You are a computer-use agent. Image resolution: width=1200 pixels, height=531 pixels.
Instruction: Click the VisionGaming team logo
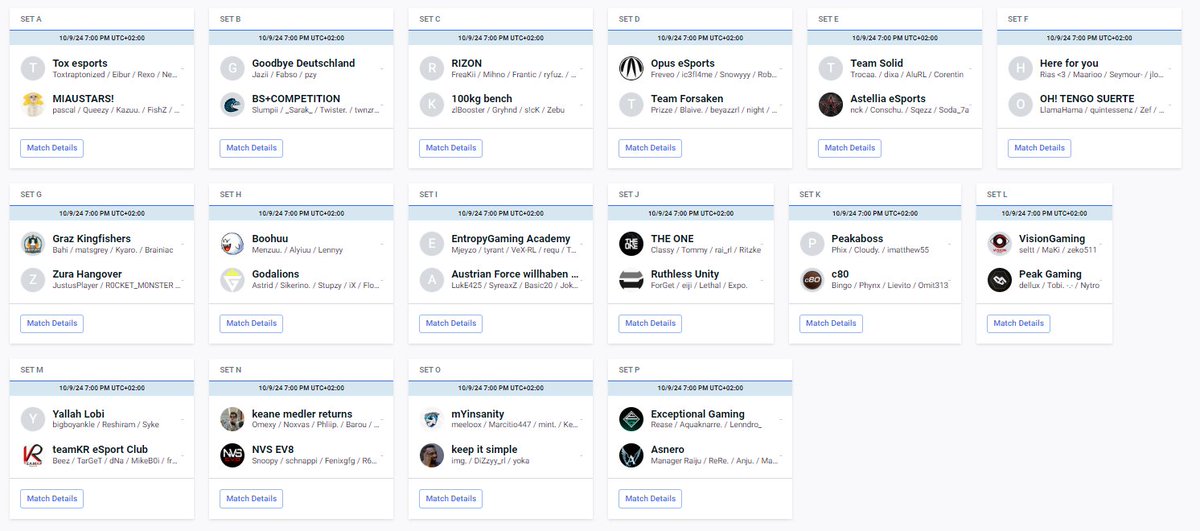pos(1000,244)
